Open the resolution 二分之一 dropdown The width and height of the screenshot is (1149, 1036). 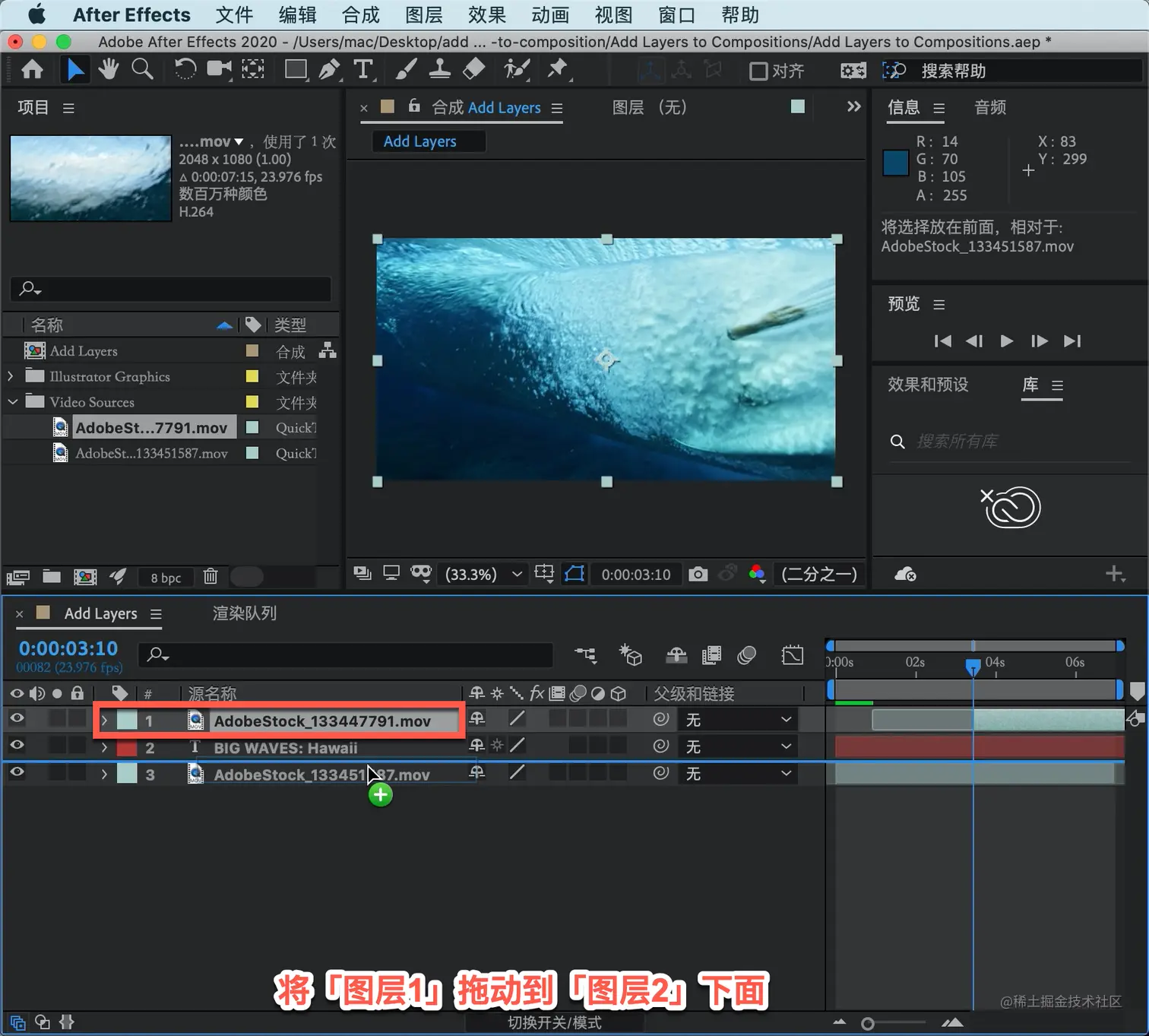tap(818, 575)
